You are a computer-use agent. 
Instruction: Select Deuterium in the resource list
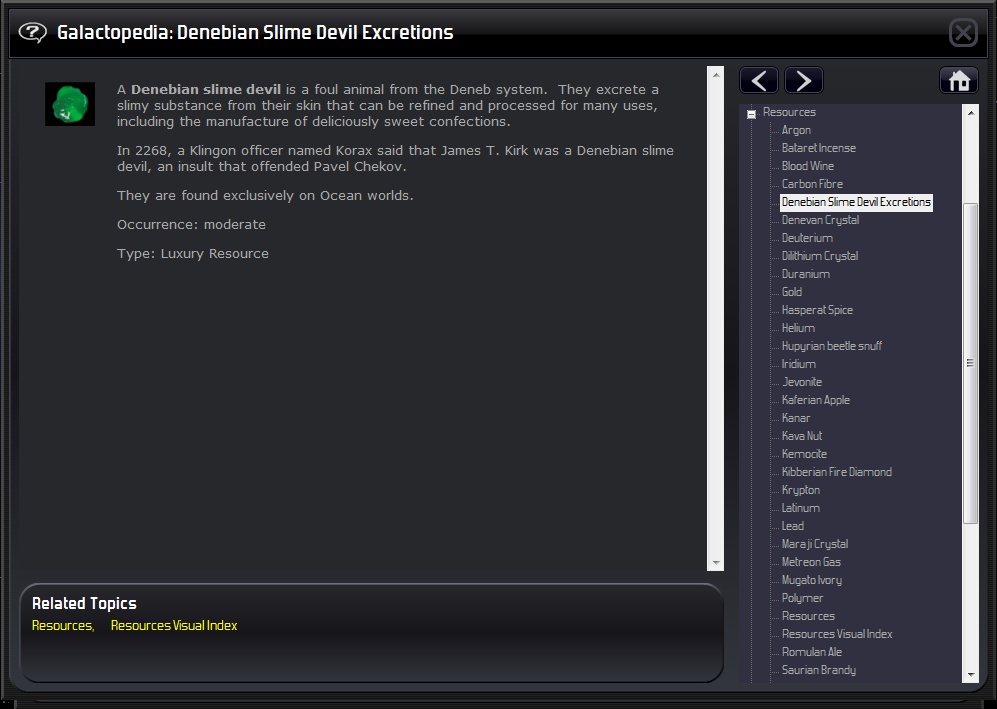807,238
